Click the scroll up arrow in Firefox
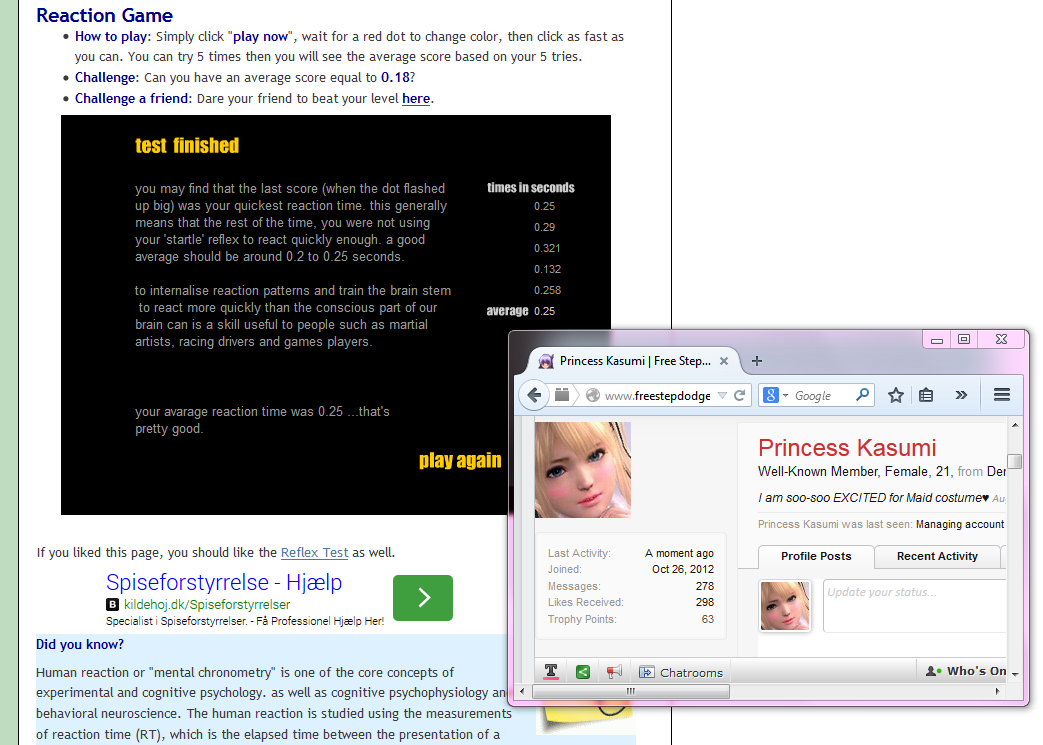The height and width of the screenshot is (745, 1043). point(1014,425)
